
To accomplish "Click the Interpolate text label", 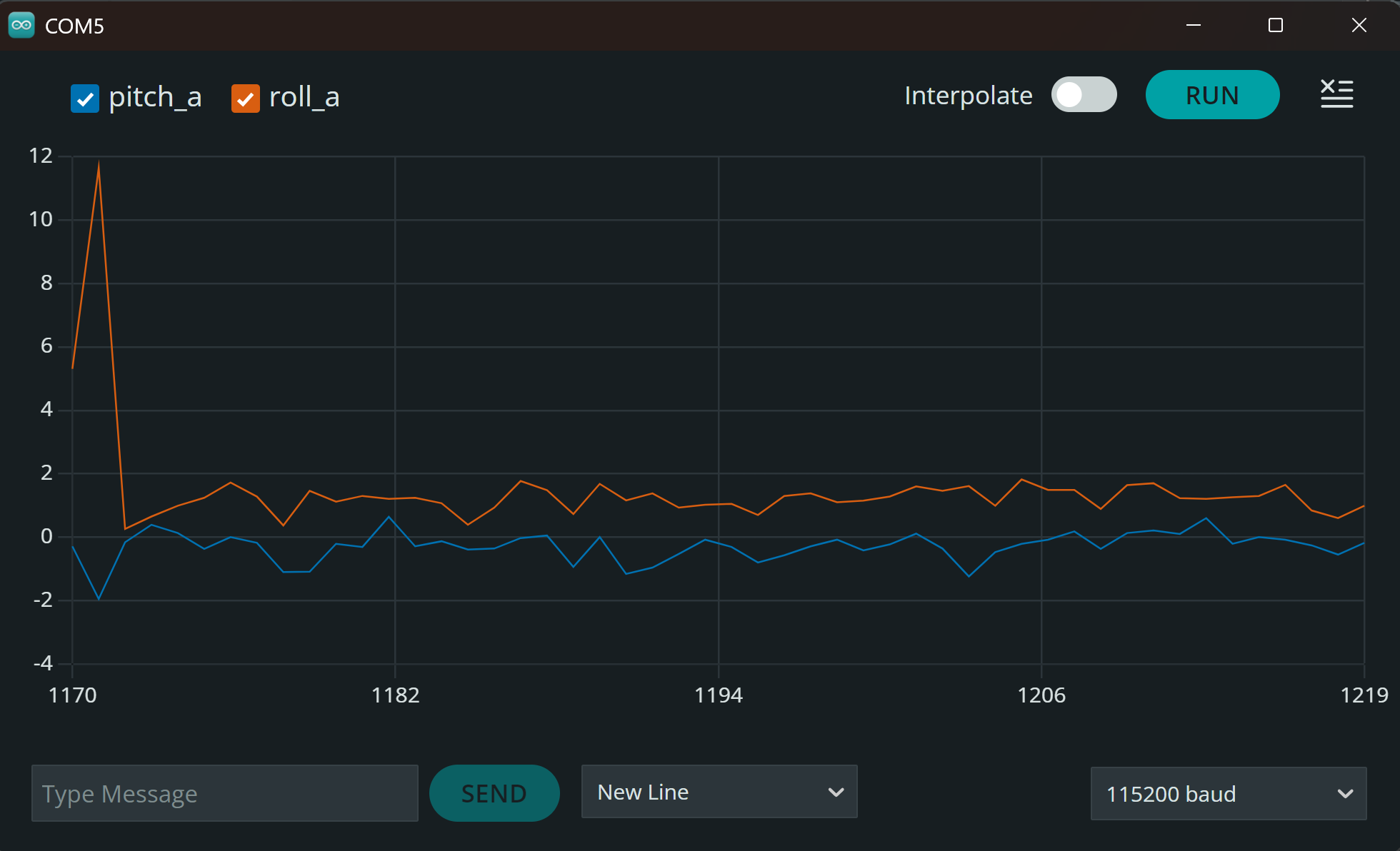I will coord(968,96).
